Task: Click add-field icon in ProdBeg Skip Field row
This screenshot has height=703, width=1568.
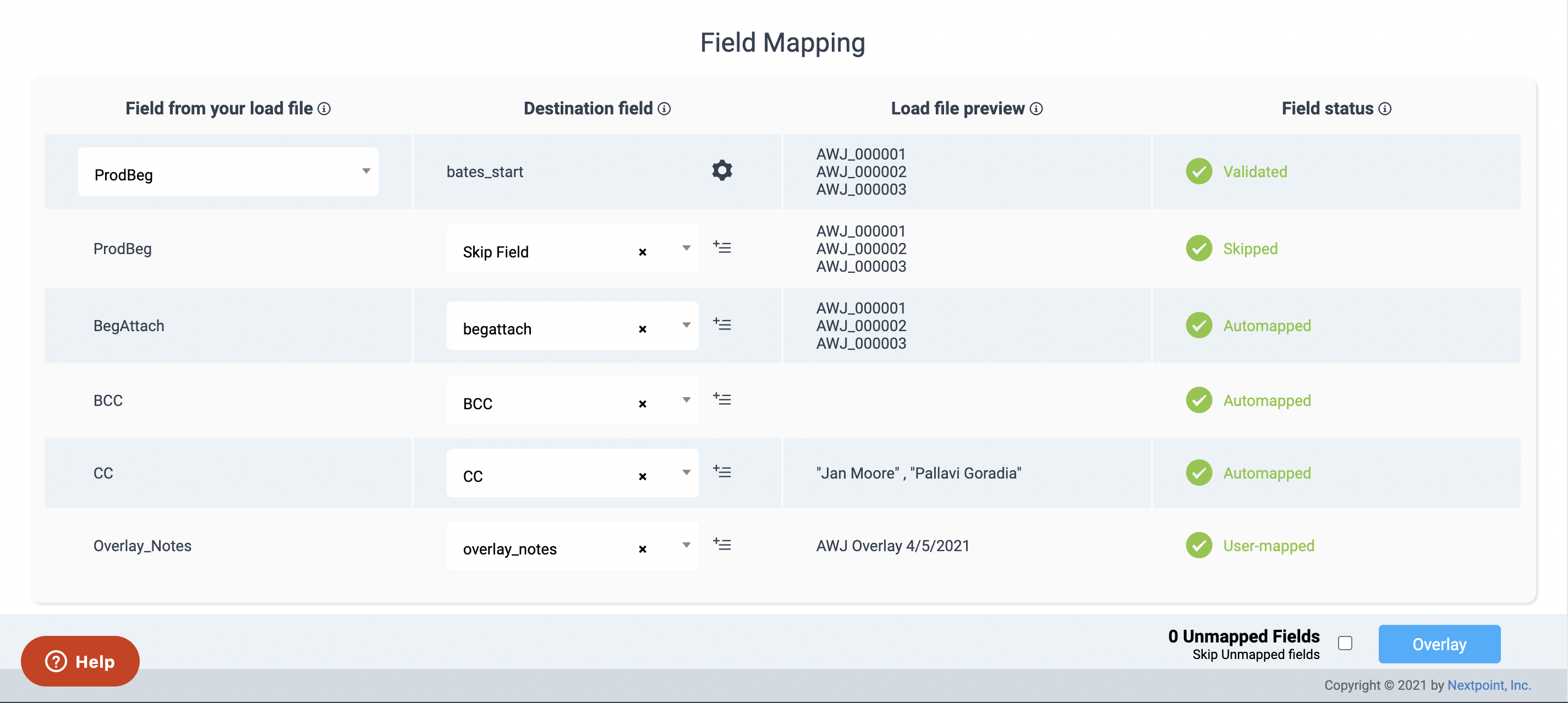Action: (722, 247)
